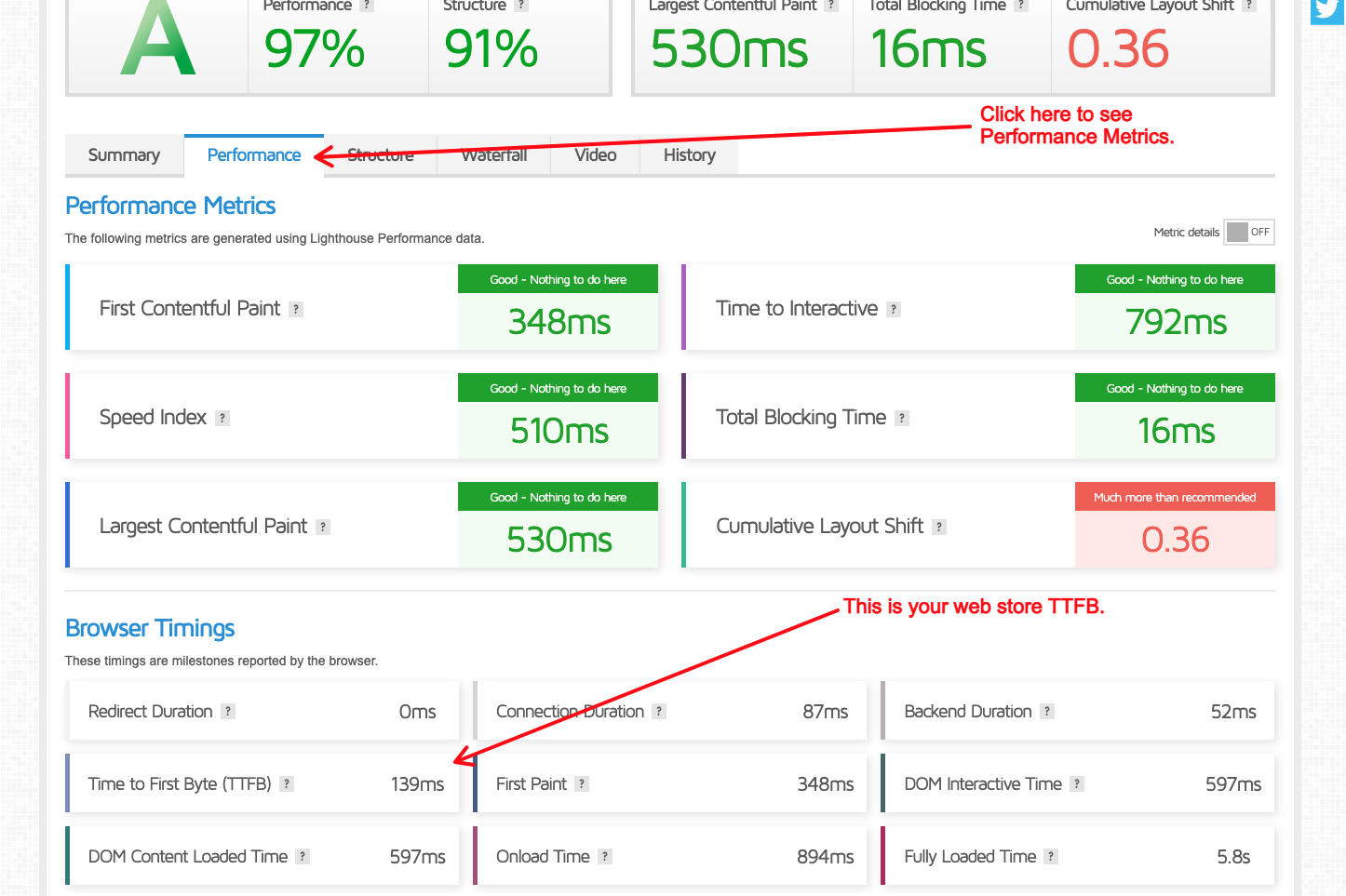Click the 0.36 Cumulative Layout Shift result box
Screen dimensions: 1346x896
[x=1175, y=540]
